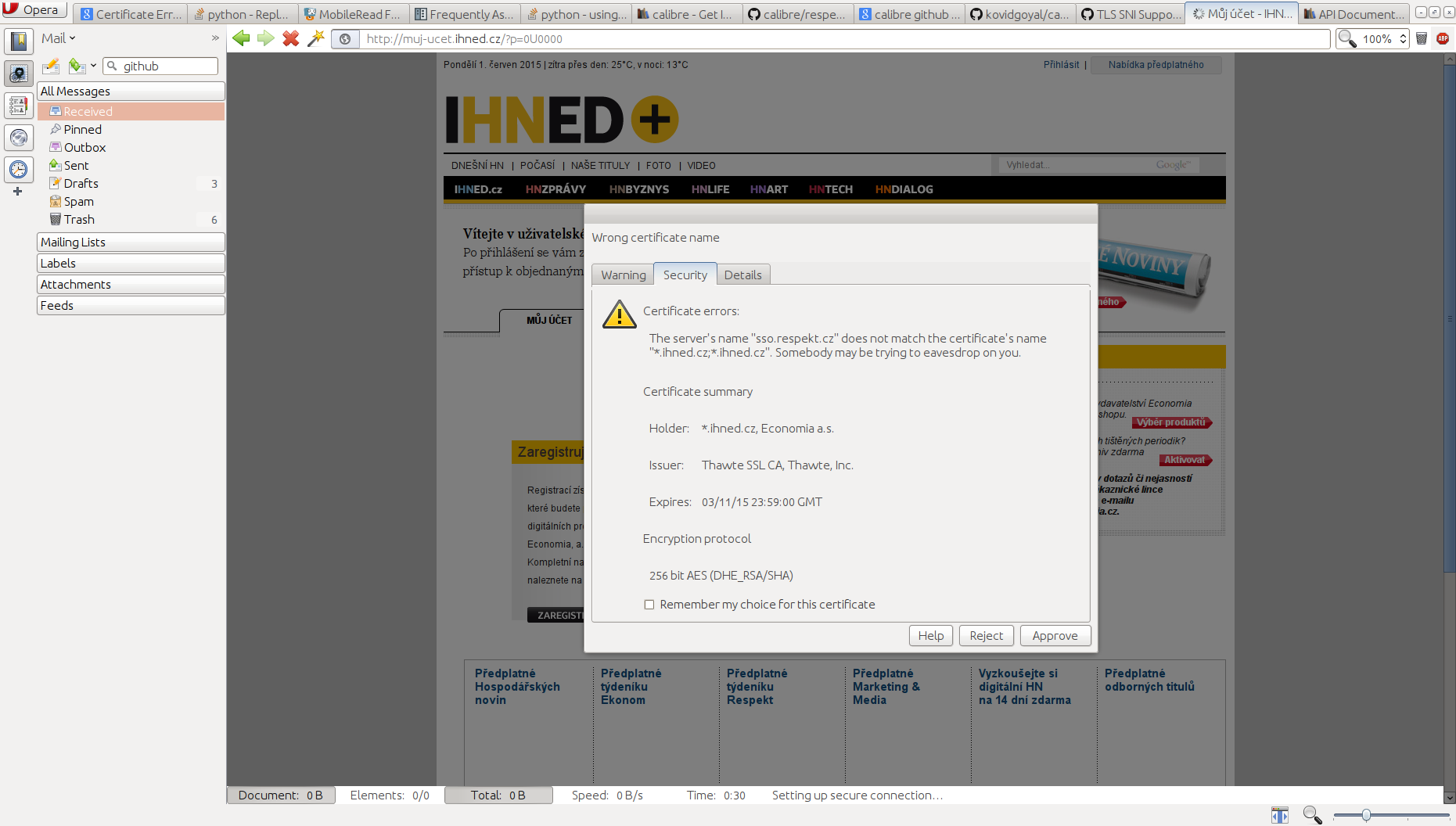The width and height of the screenshot is (1456, 826).
Task: Switch to the MobileRead F... browser tab
Action: (354, 14)
